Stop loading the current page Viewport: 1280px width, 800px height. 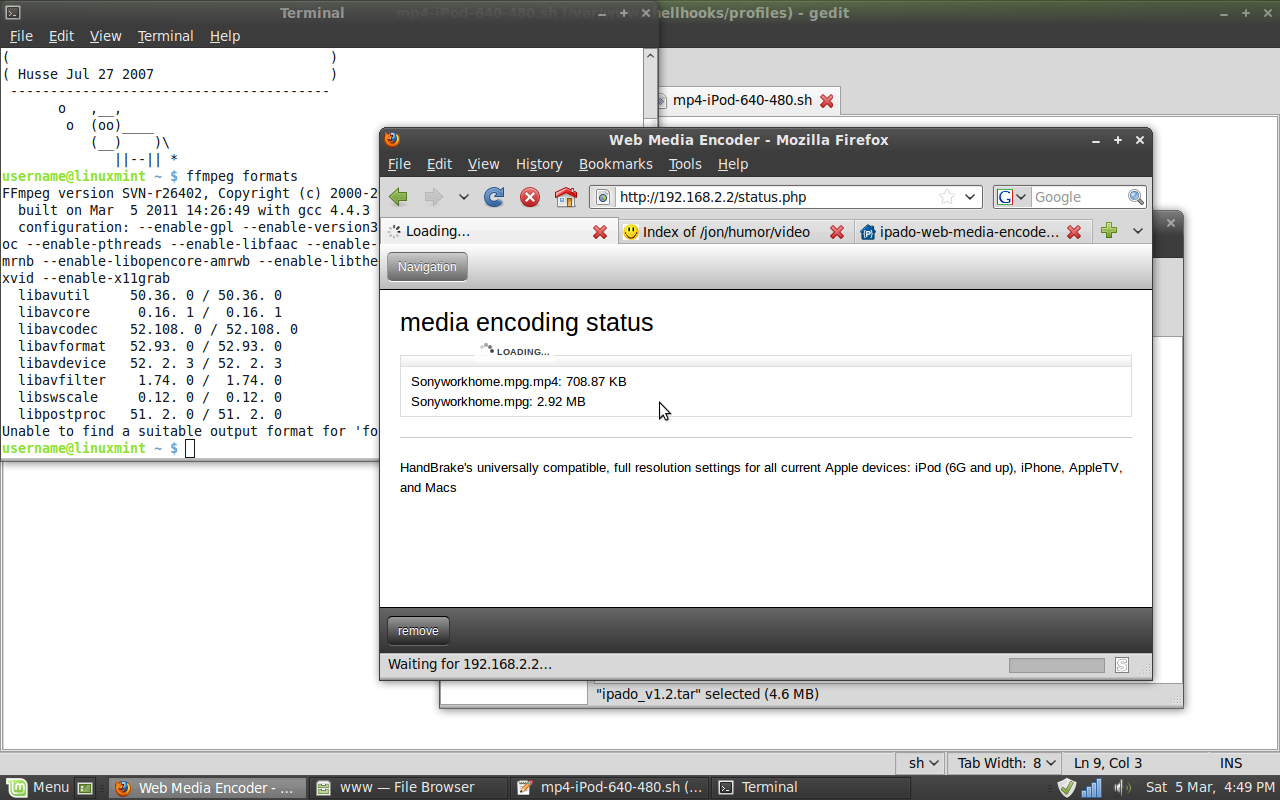pos(530,197)
